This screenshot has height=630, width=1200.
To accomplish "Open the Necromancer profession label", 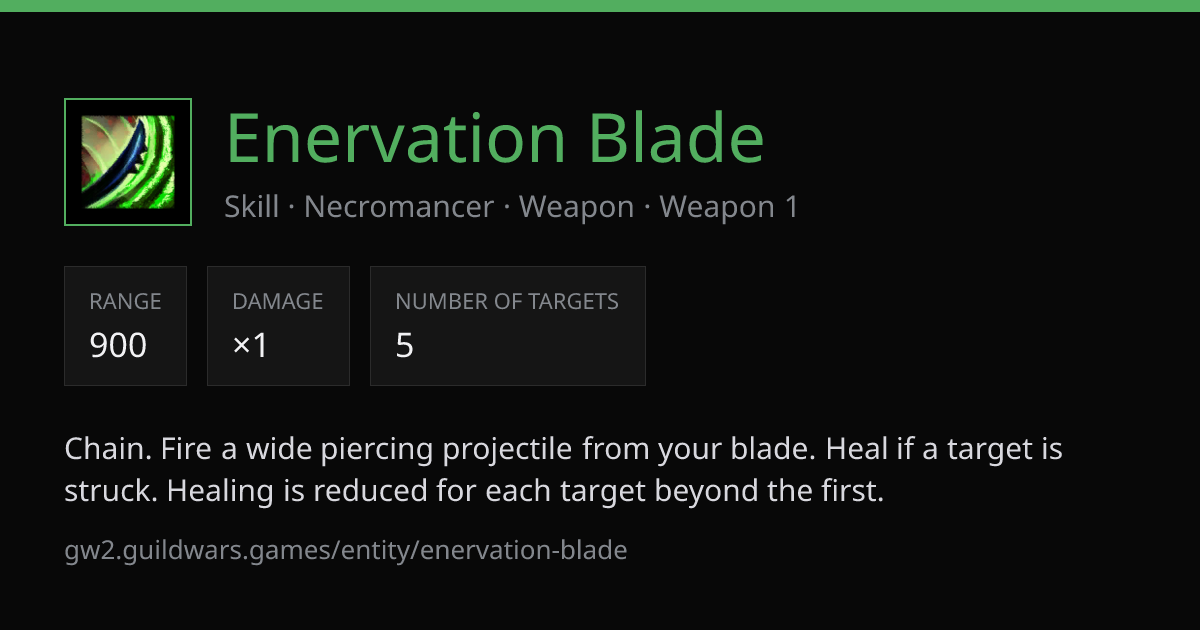I will [399, 207].
